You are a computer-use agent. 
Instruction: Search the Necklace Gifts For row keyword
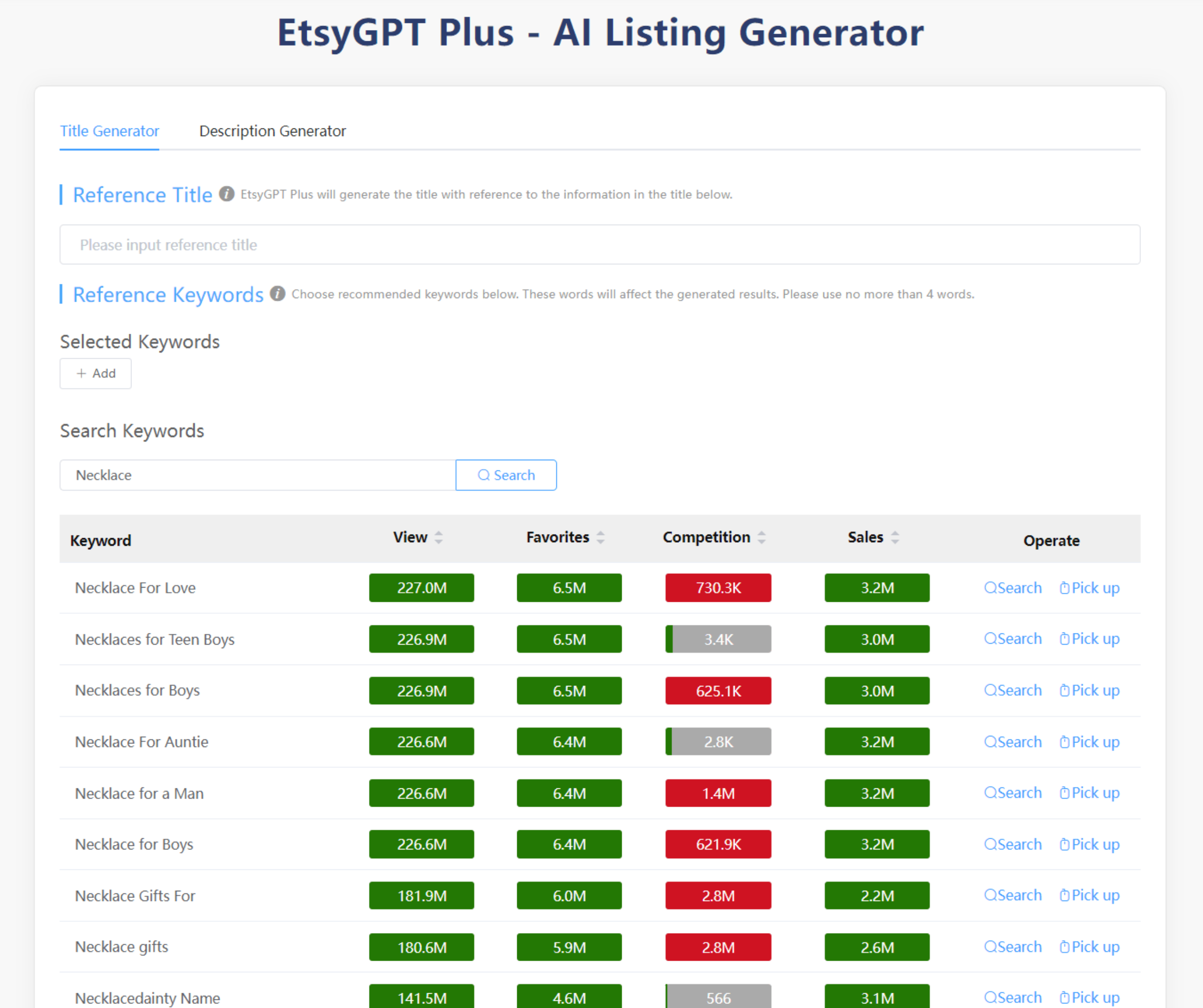[1012, 896]
